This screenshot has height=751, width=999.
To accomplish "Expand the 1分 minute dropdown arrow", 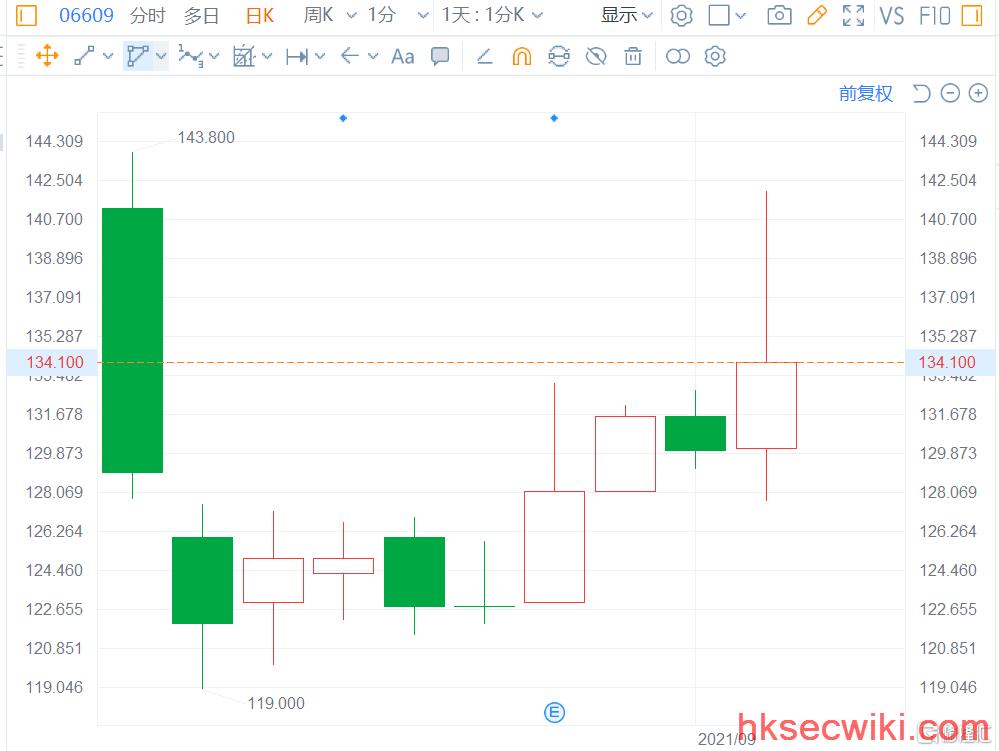I will [423, 15].
